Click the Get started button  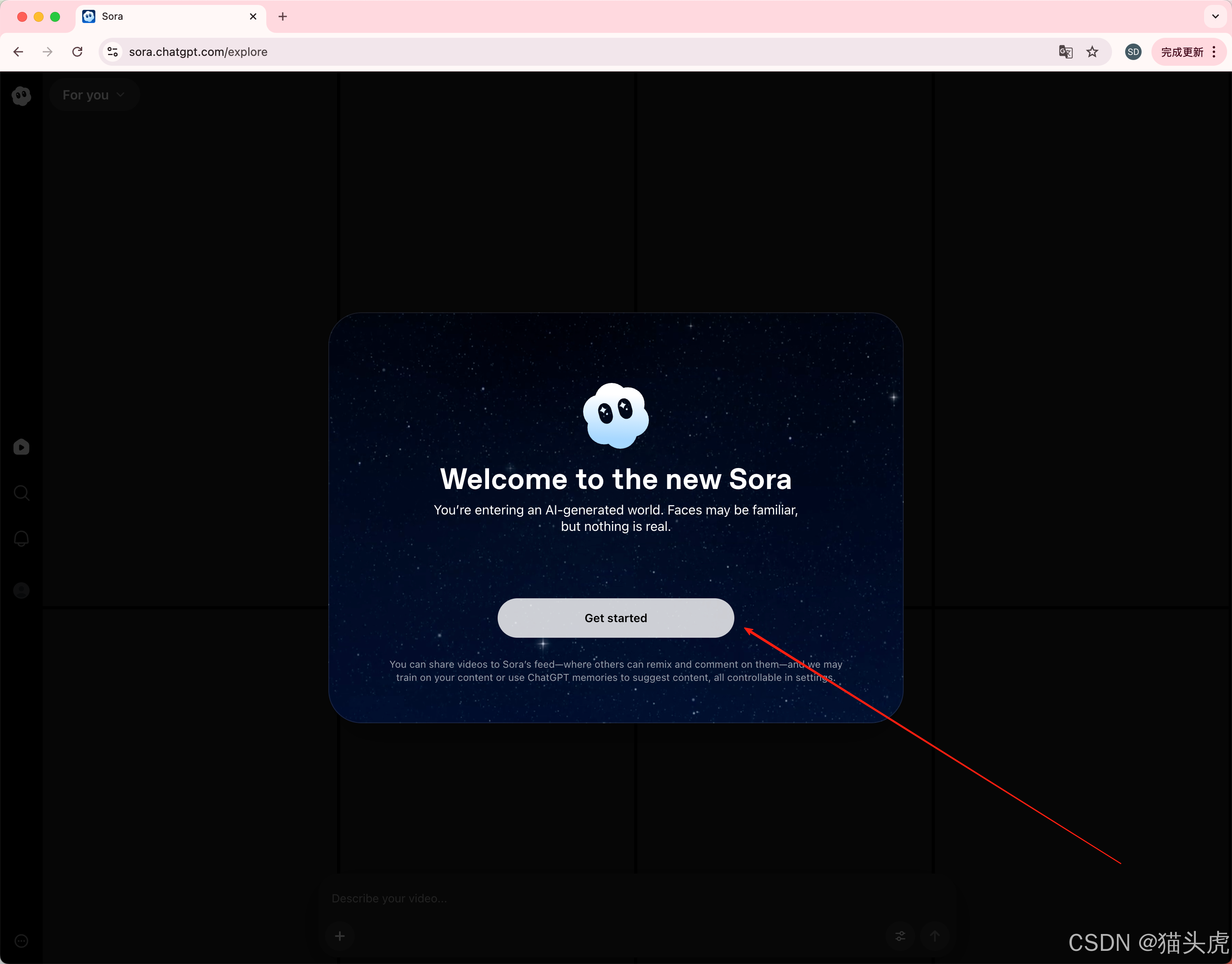(615, 618)
